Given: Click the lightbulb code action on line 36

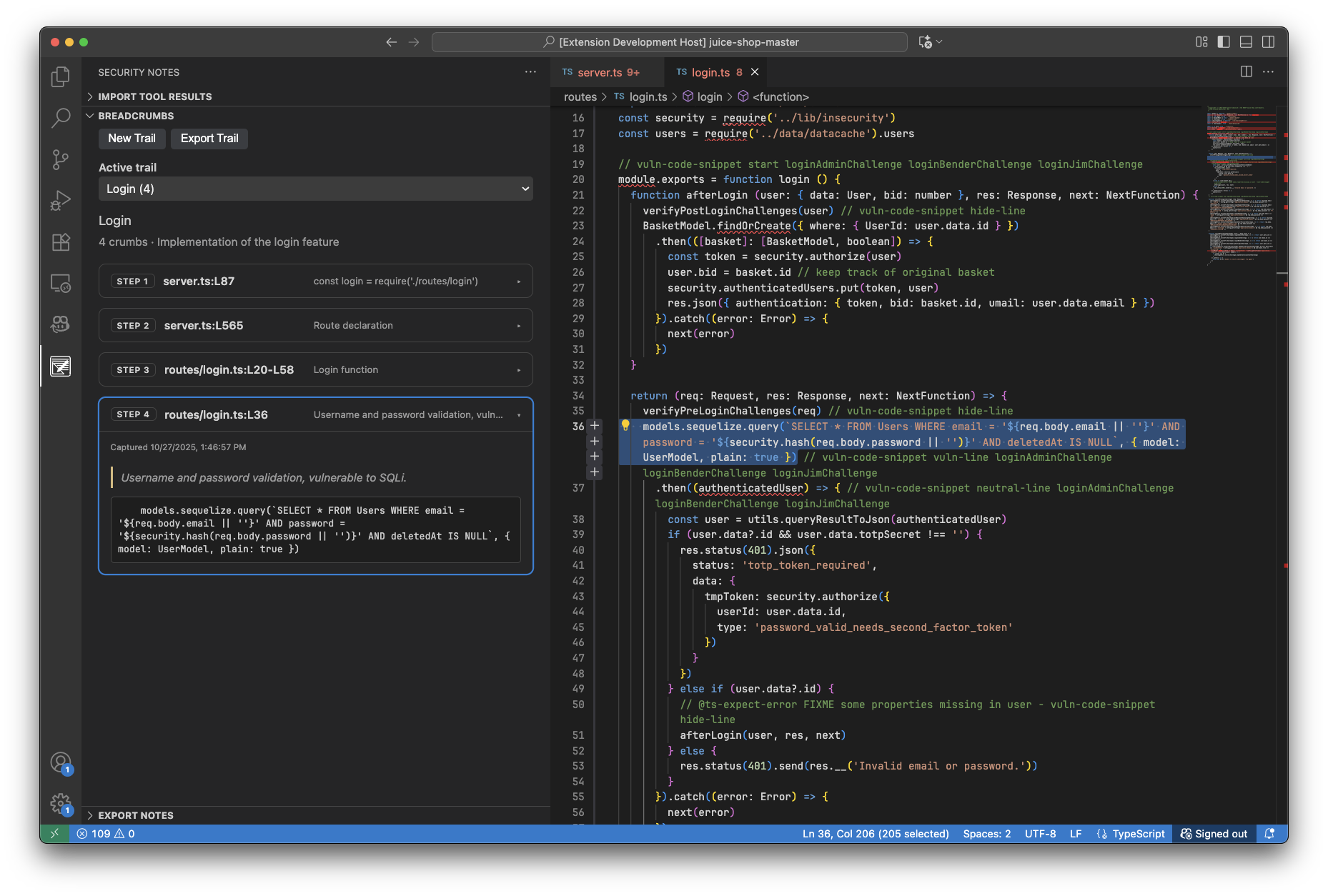Looking at the screenshot, I should coord(625,426).
